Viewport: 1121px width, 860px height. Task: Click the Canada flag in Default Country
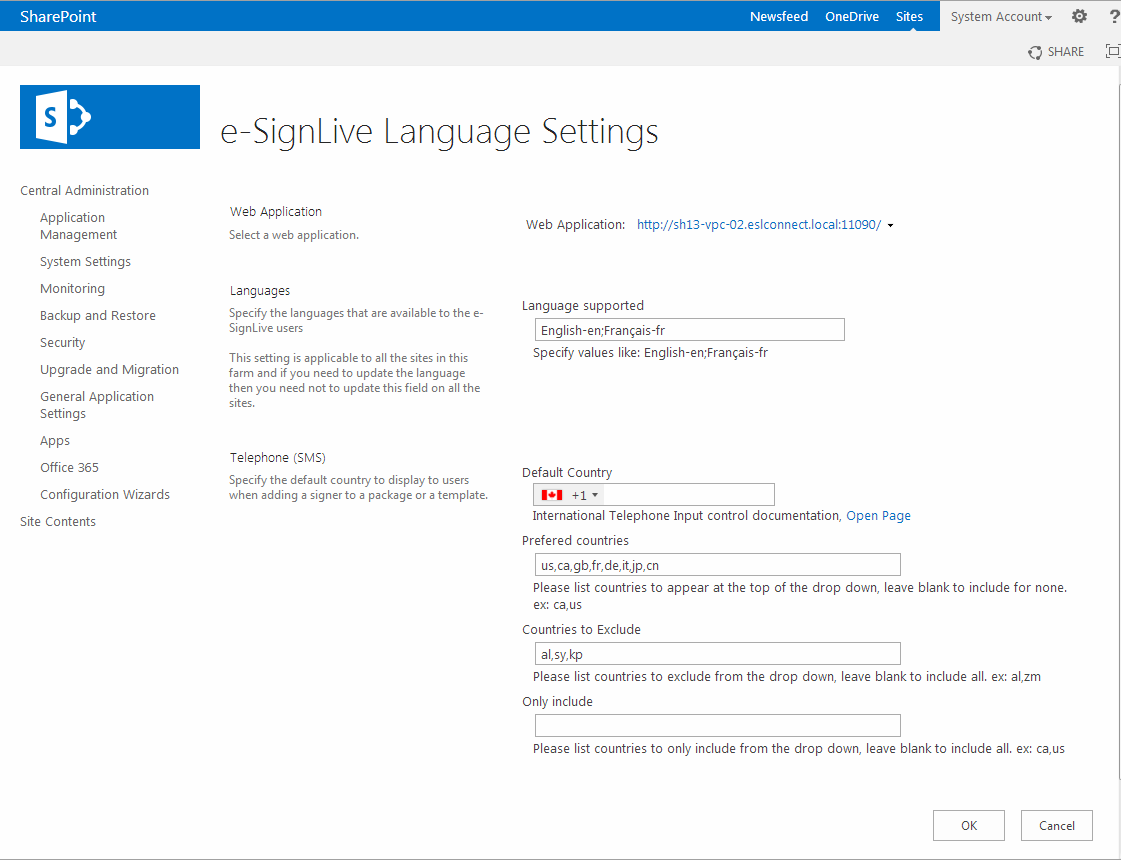tap(551, 495)
